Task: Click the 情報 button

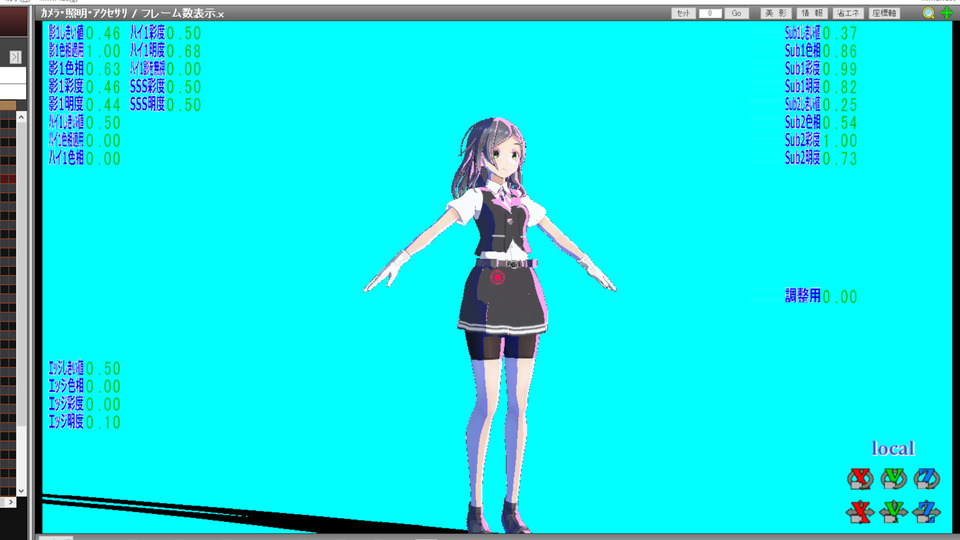Action: [812, 13]
